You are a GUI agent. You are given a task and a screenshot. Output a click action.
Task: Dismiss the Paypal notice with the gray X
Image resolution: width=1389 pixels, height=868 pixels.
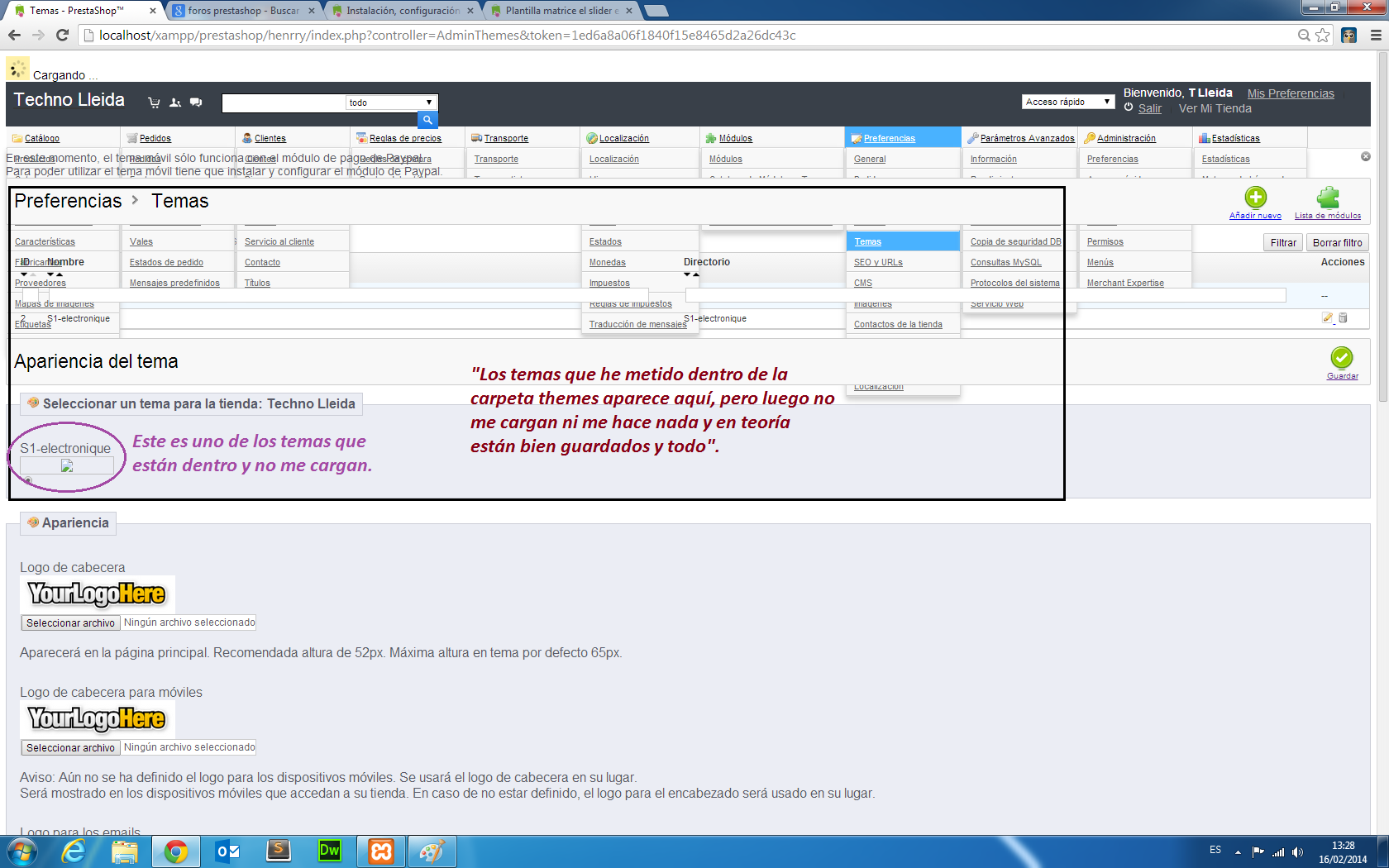[1366, 156]
